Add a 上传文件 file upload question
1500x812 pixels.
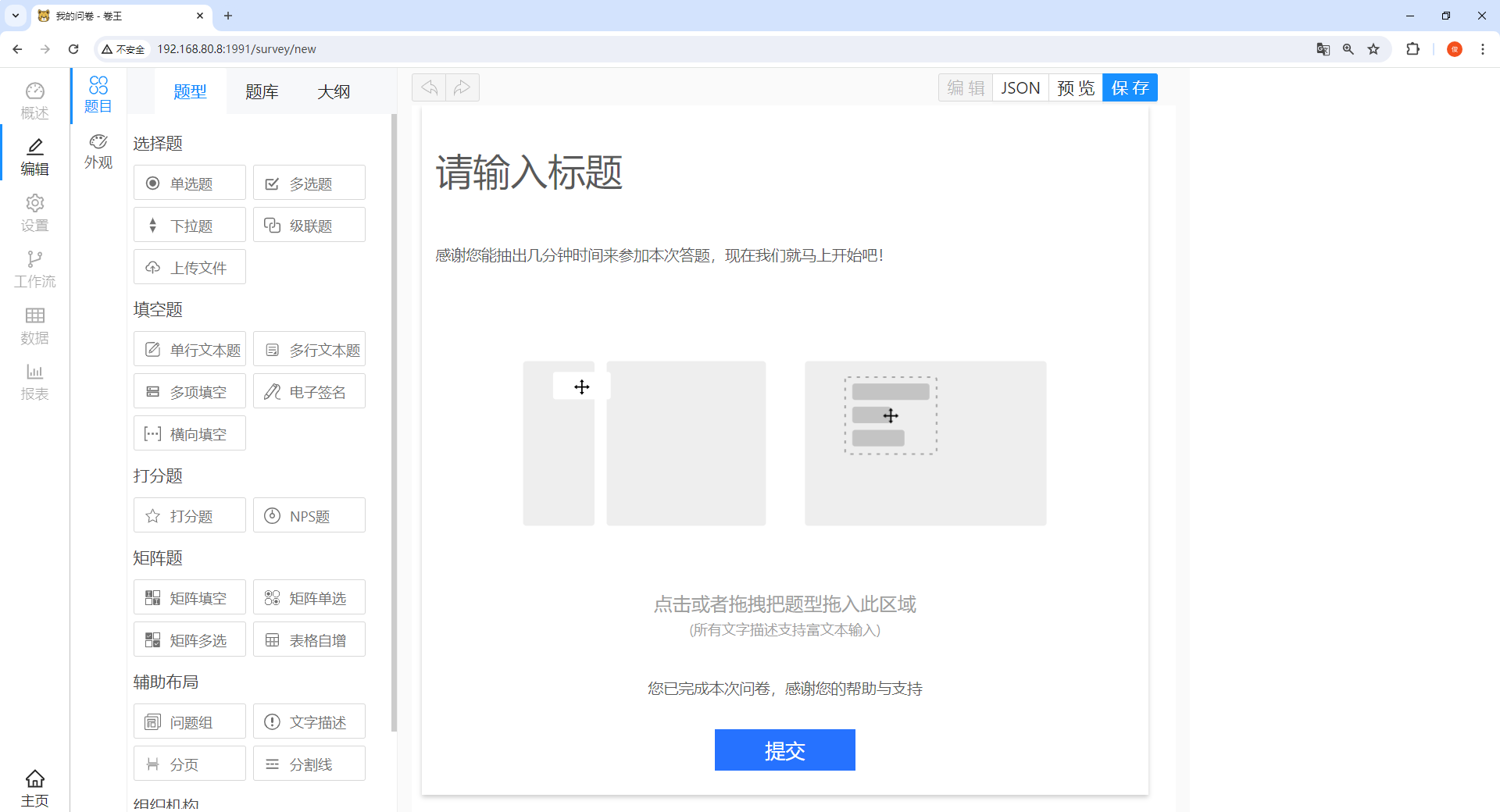(x=190, y=267)
